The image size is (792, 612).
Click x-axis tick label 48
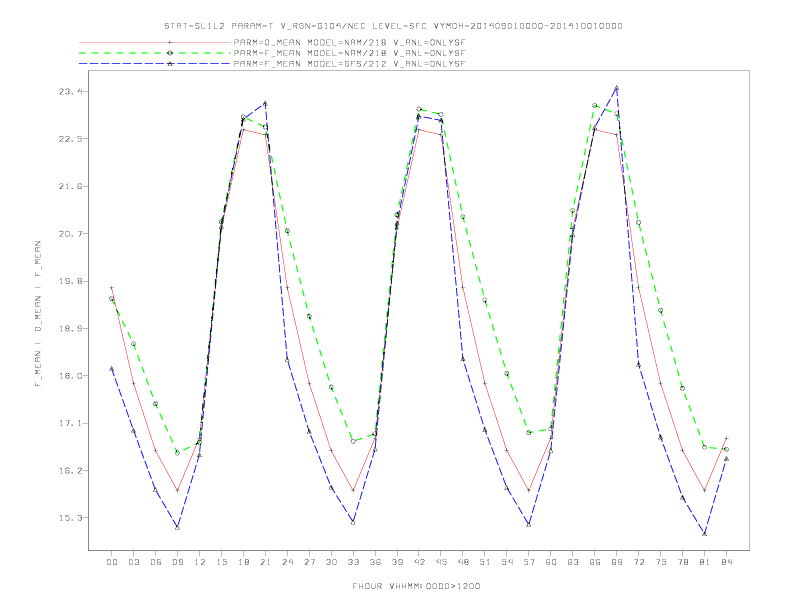[x=463, y=562]
